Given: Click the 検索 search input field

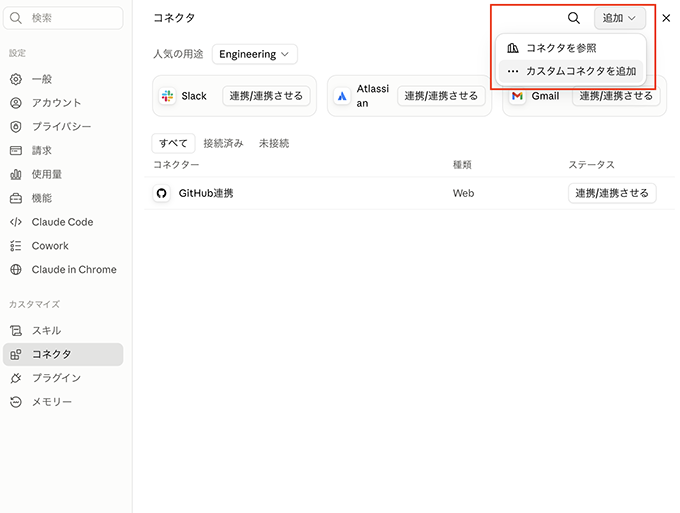Looking at the screenshot, I should pyautogui.click(x=63, y=18).
